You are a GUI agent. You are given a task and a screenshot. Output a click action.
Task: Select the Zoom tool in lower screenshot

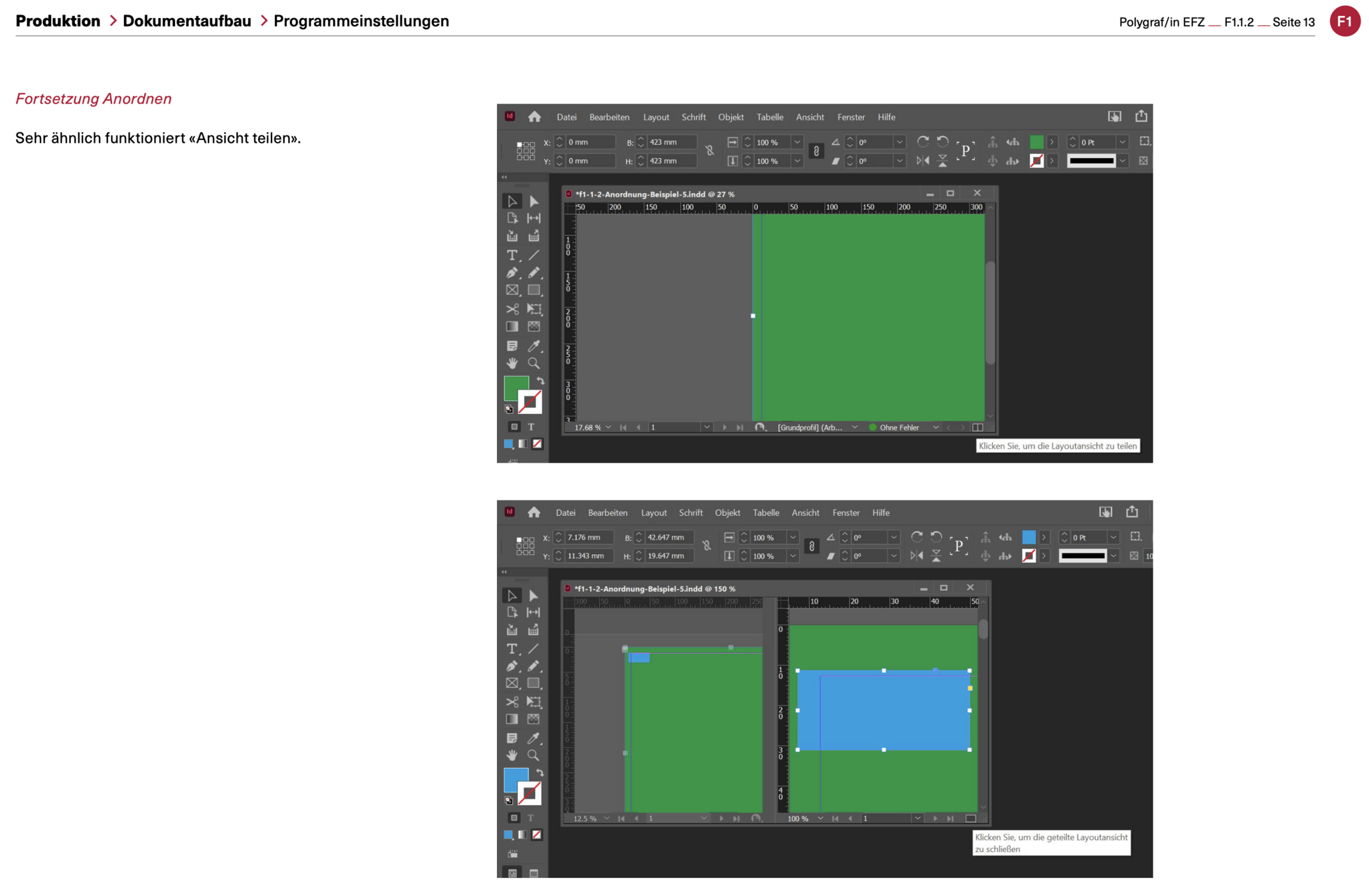point(533,755)
